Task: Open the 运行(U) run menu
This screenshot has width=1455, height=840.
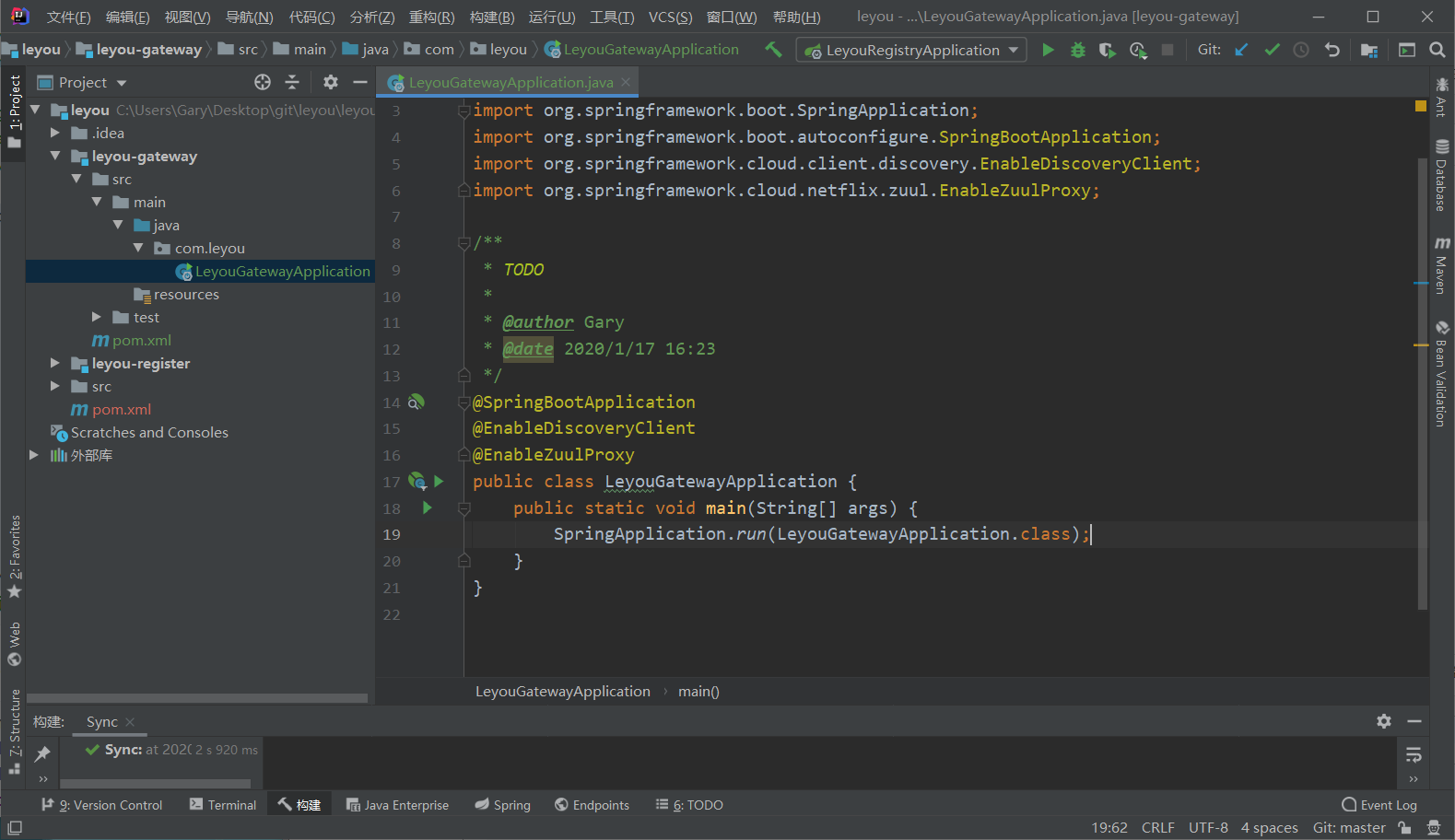Action: click(552, 17)
